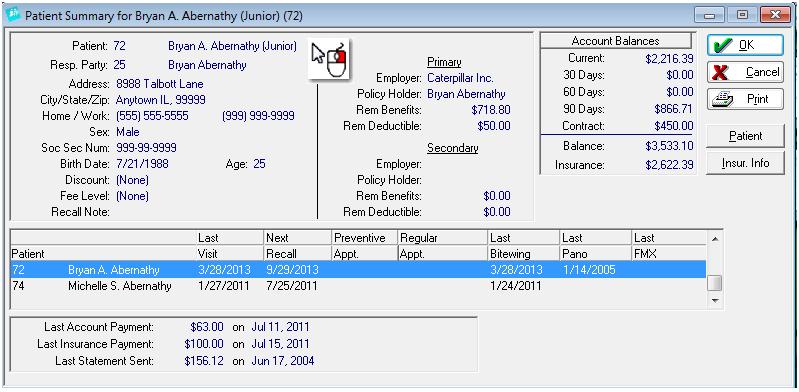Click the Last Bitewing column header

click(x=523, y=246)
